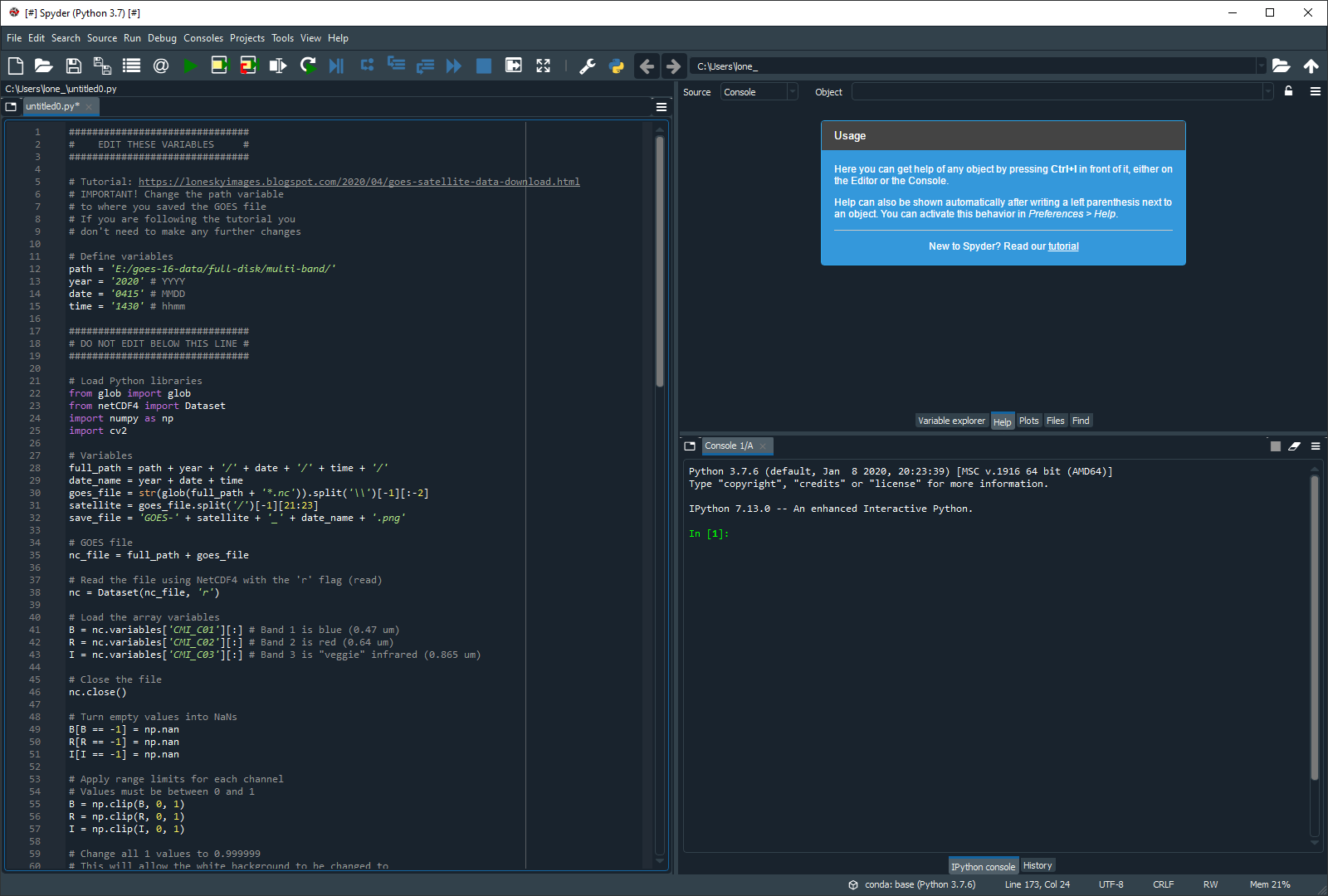Open the Debug menu
The height and width of the screenshot is (896, 1328).
162,37
